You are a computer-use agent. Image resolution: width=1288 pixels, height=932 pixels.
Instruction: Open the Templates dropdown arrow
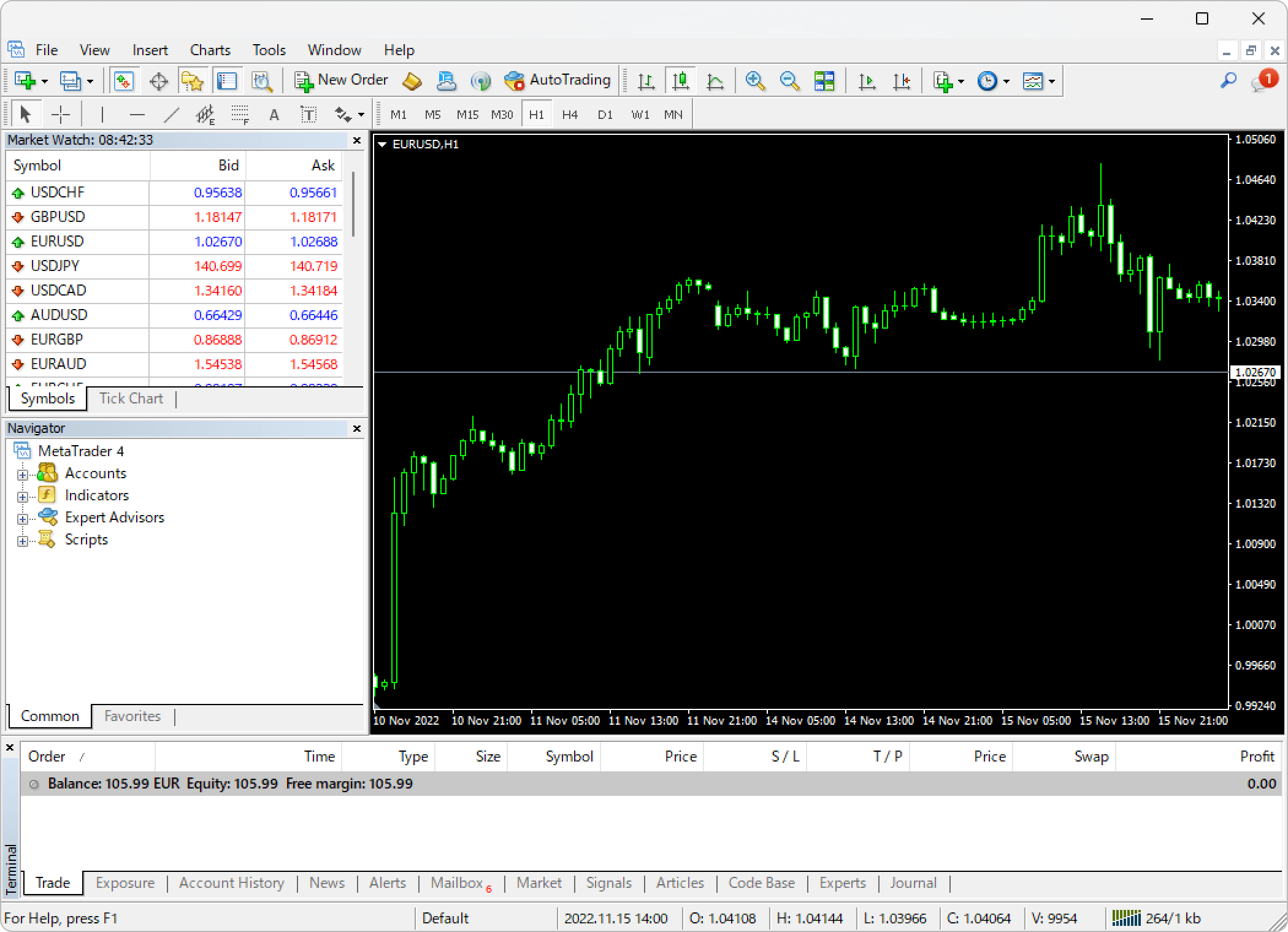1051,82
